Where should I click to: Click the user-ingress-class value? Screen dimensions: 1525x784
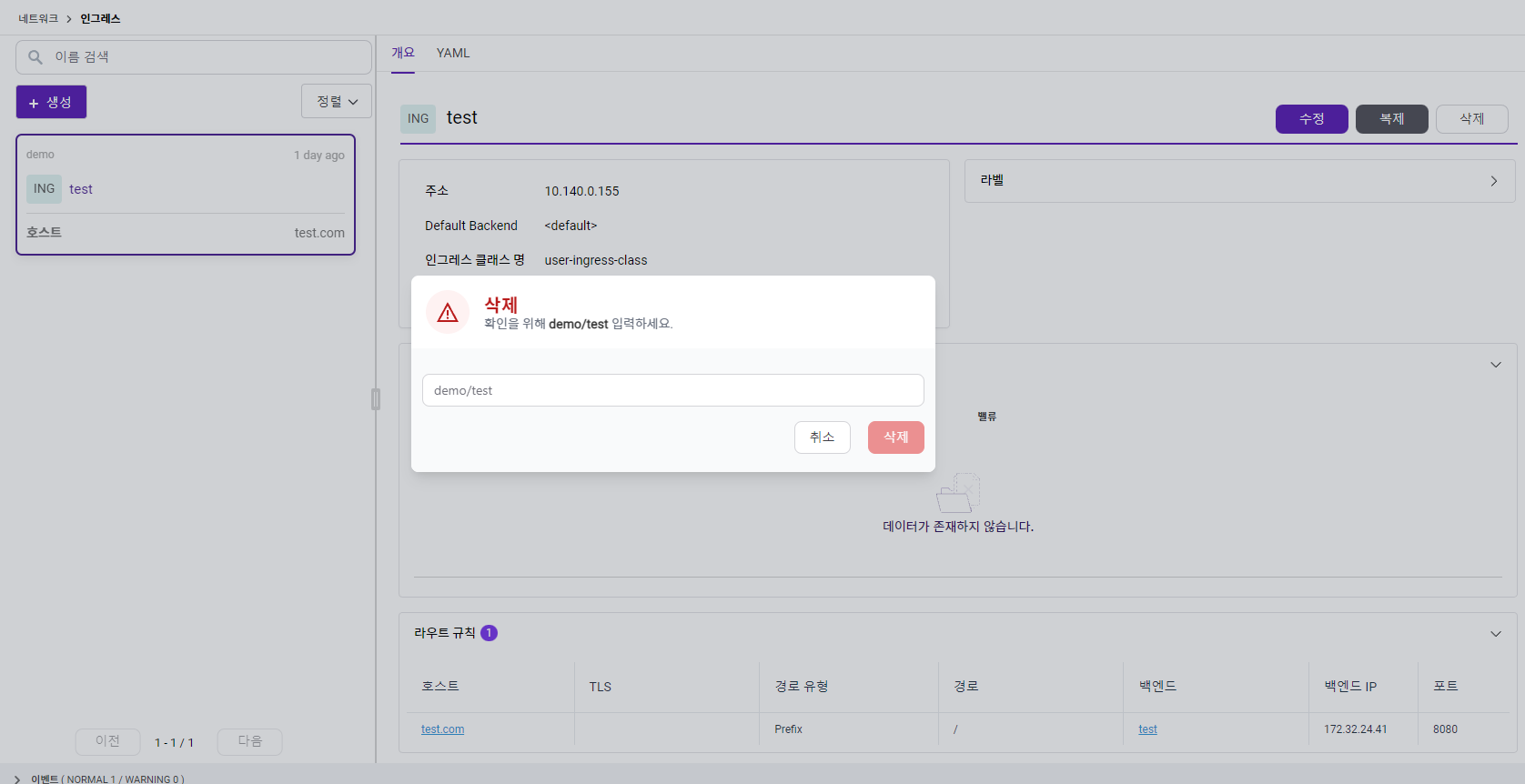pos(596,260)
